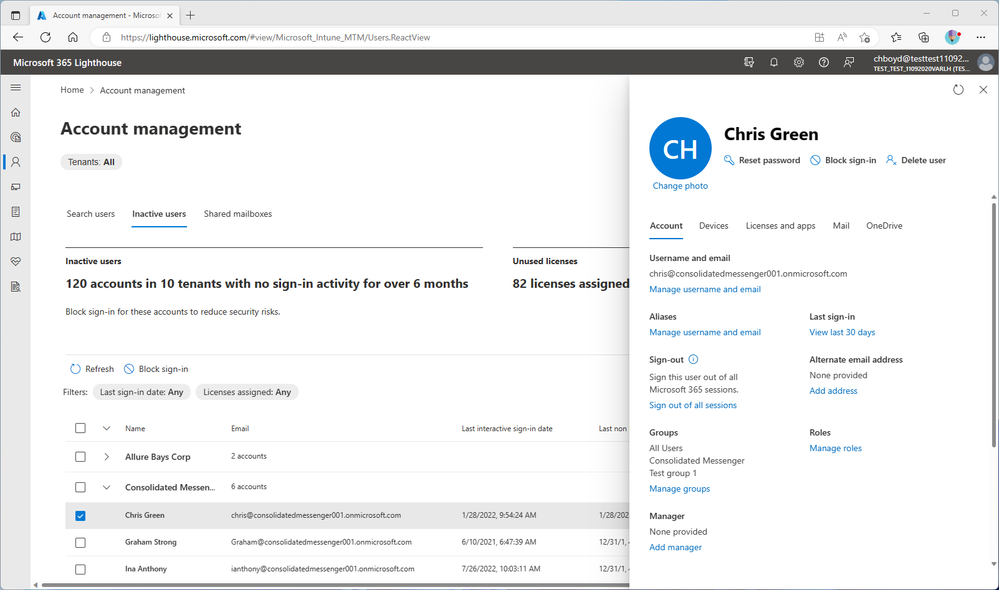Click the details panel vertical scrollbar

(x=993, y=325)
